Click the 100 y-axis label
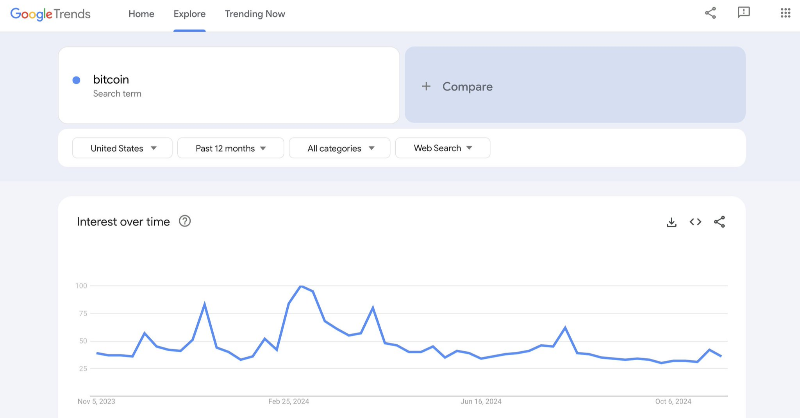 [x=82, y=286]
